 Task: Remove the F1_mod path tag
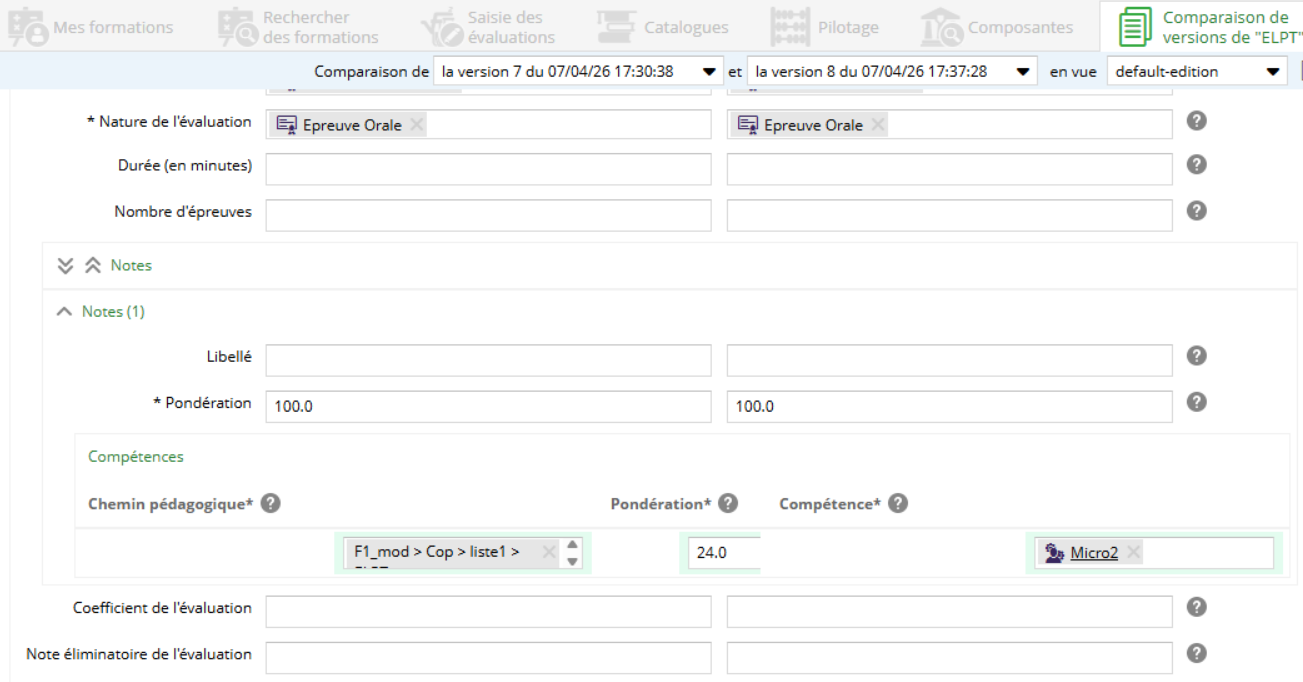[x=548, y=552]
